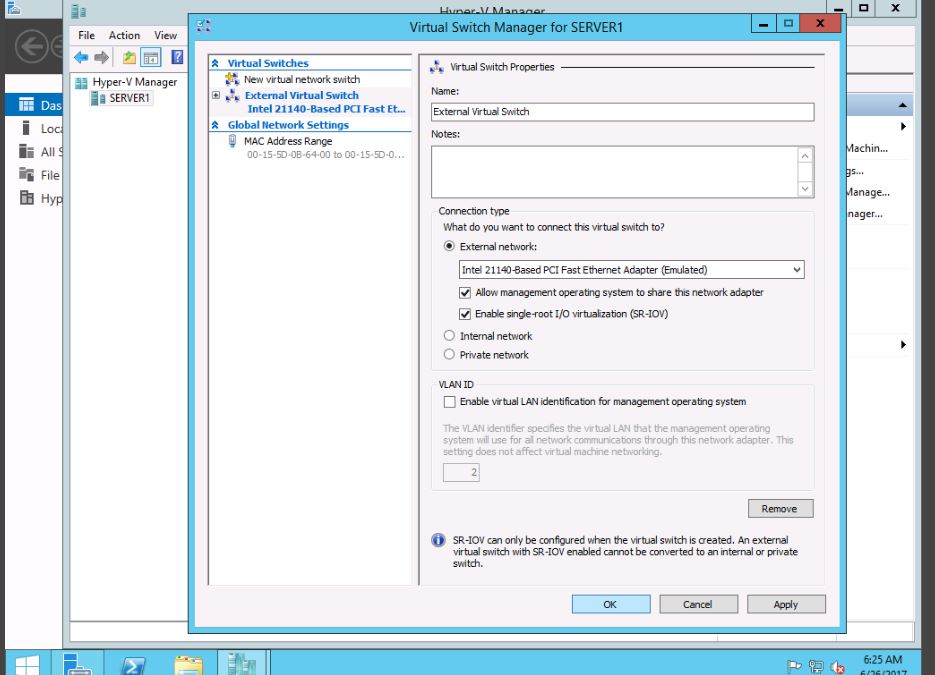The height and width of the screenshot is (675, 935).
Task: Click the Dashboard icon in Server Manager sidebar
Action: point(26,105)
